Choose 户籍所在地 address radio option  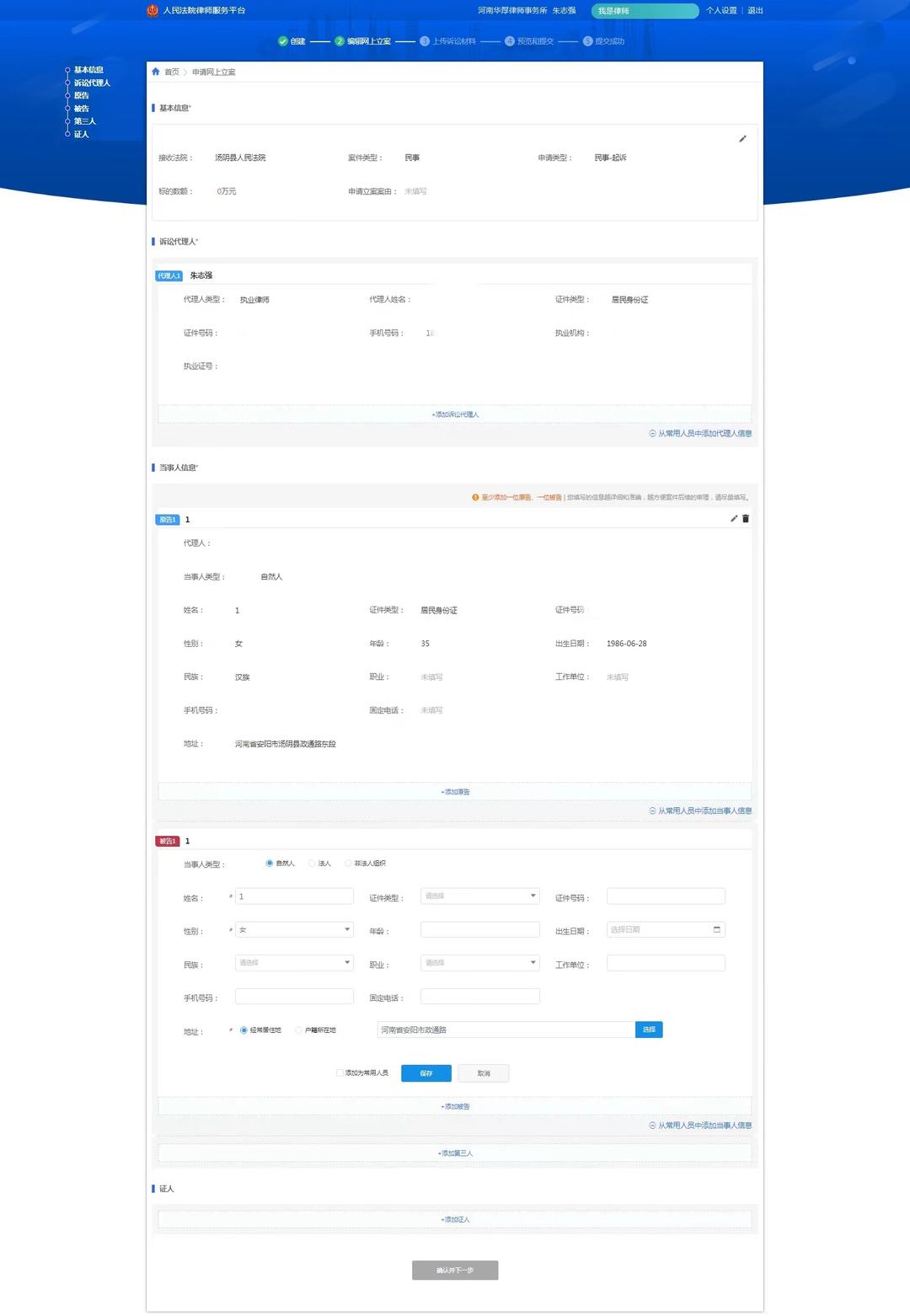298,1030
